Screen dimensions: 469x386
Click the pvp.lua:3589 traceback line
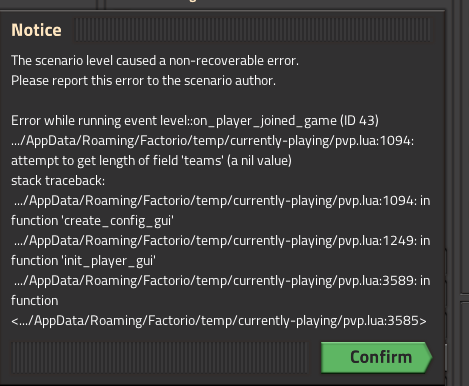(222, 281)
